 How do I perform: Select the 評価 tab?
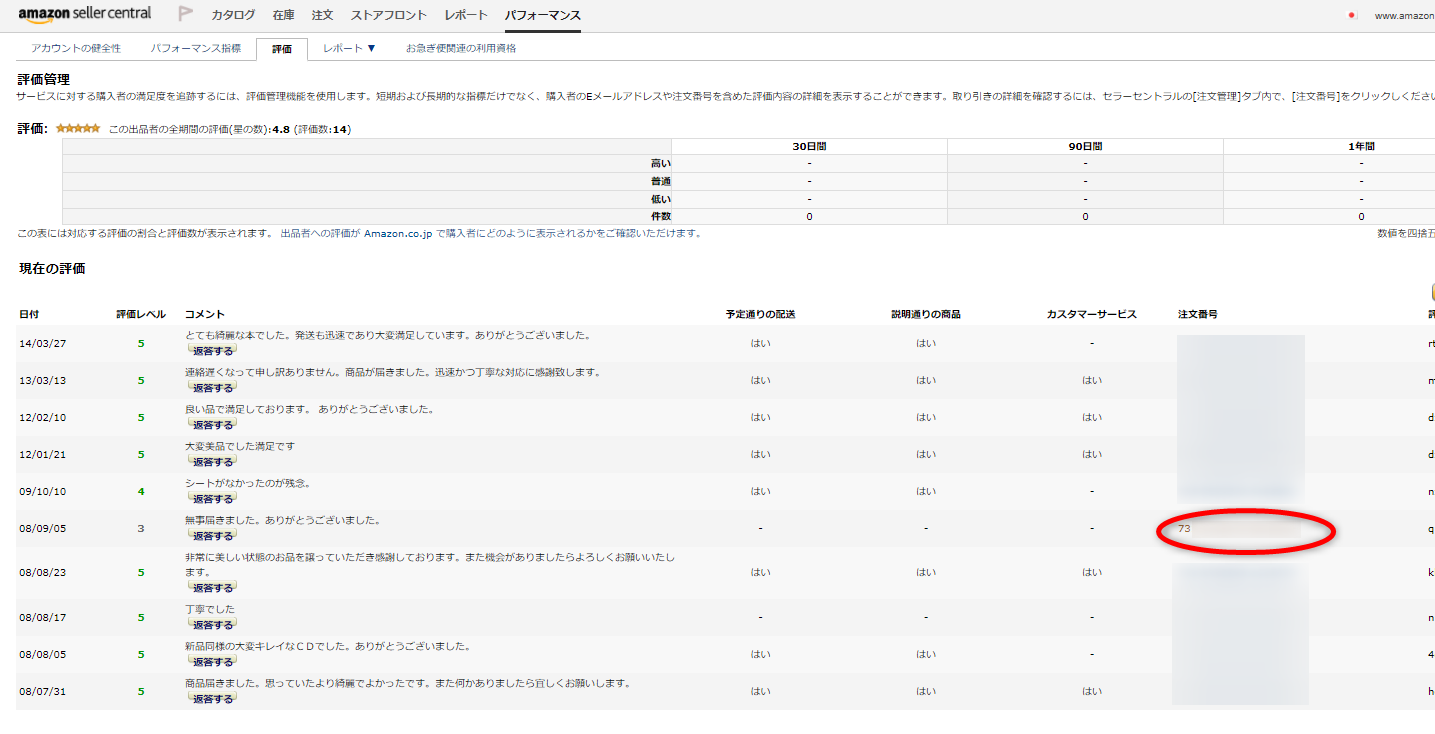(282, 48)
